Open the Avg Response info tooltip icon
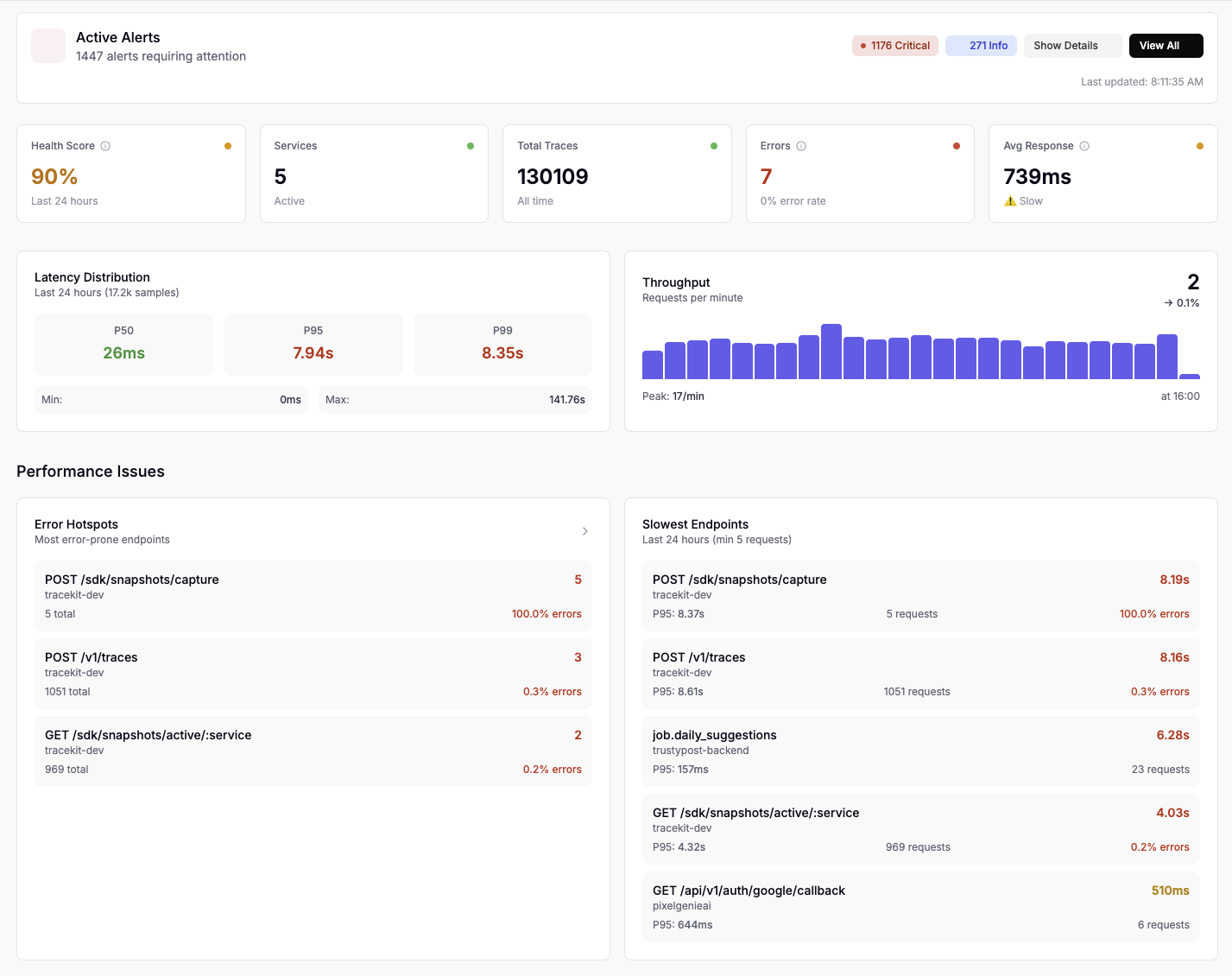The height and width of the screenshot is (976, 1232). click(1086, 146)
